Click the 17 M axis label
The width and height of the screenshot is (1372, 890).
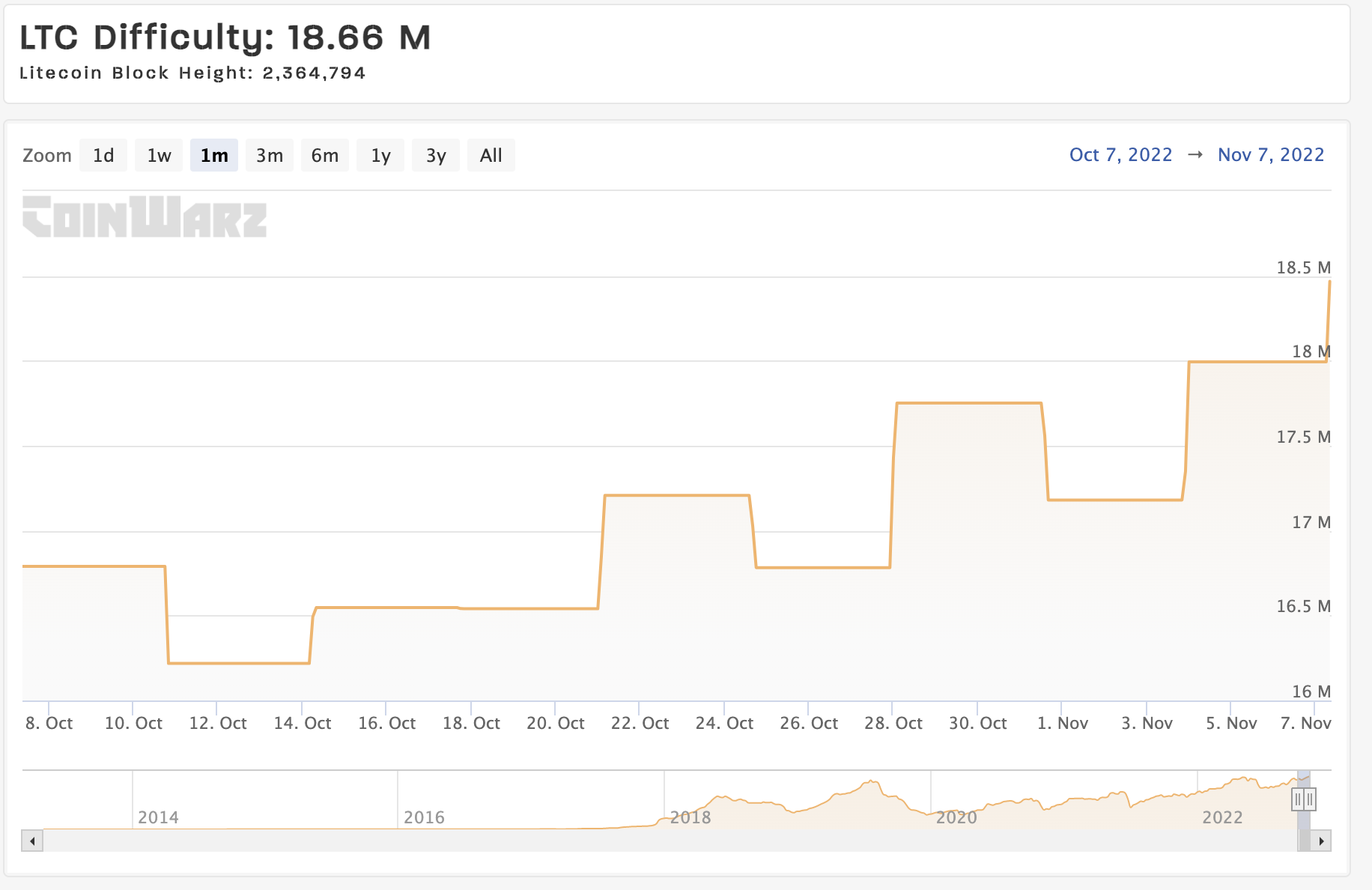pos(1311,522)
